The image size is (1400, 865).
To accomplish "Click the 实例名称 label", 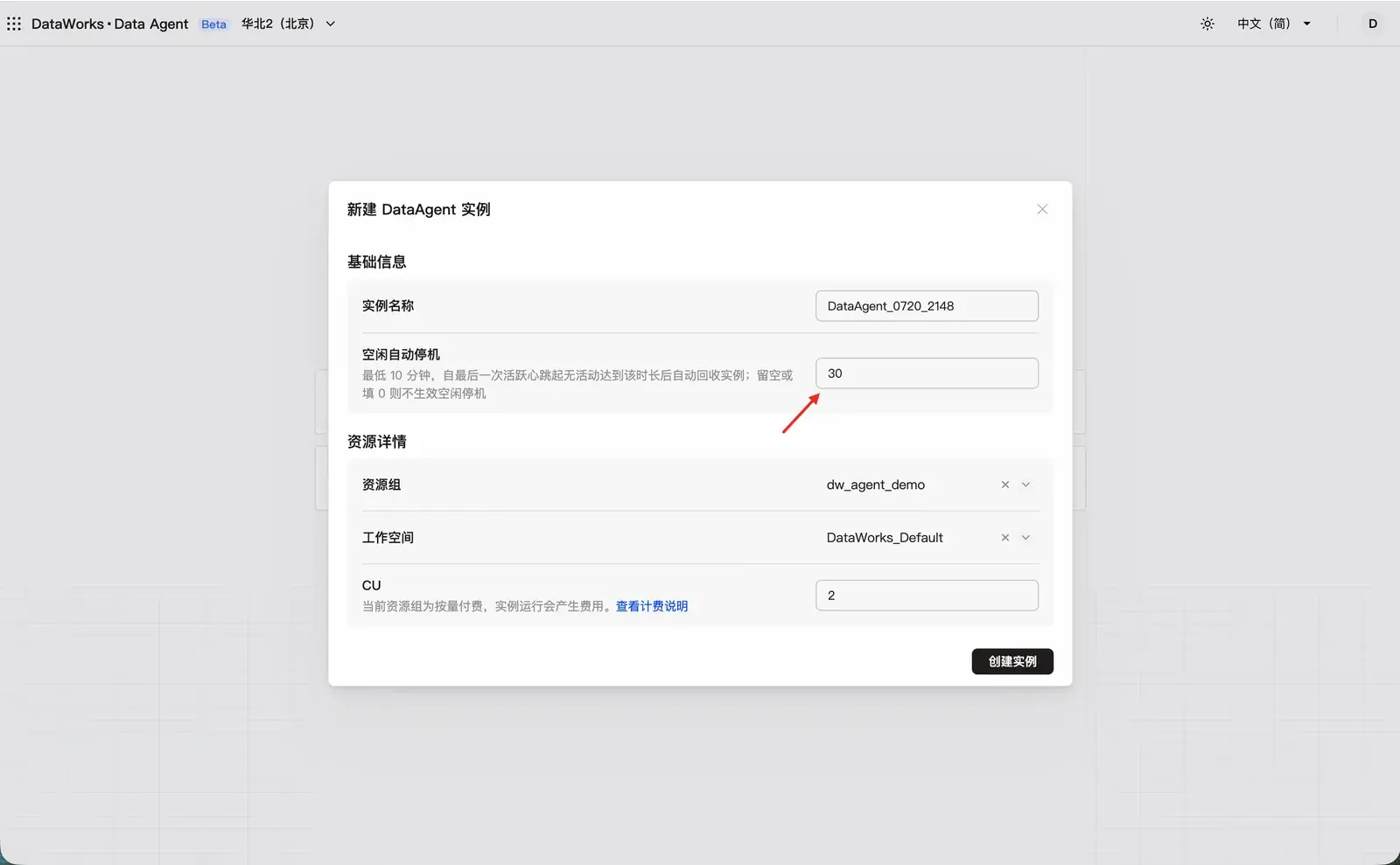I will [x=388, y=306].
